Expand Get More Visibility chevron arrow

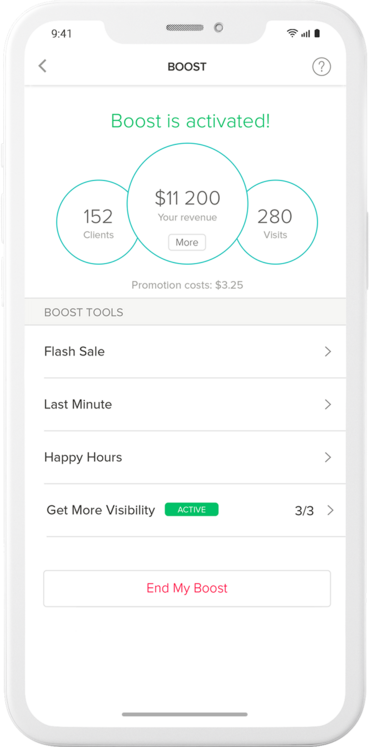pos(330,510)
